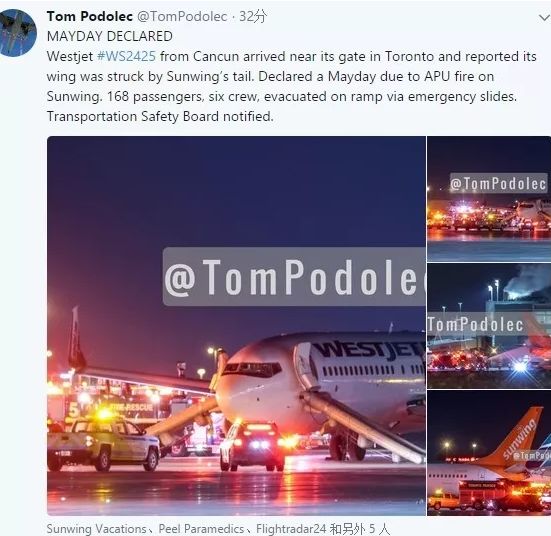Open the @TomPodolec handle link

pos(182,16)
